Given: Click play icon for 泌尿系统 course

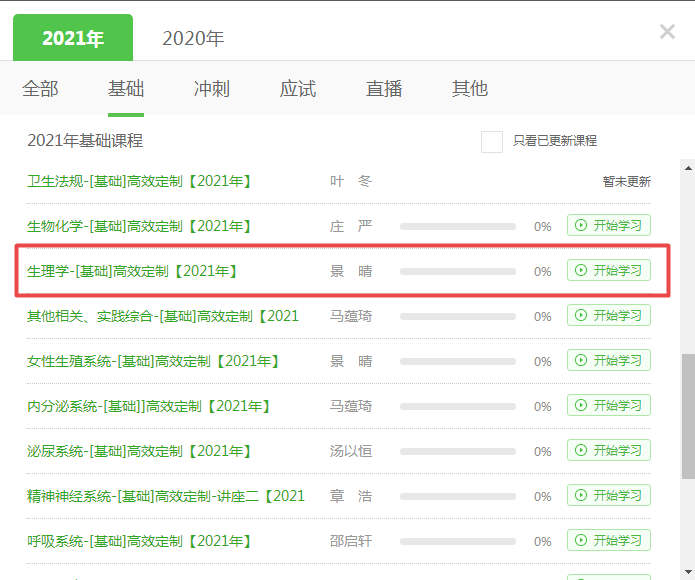Looking at the screenshot, I should (581, 451).
